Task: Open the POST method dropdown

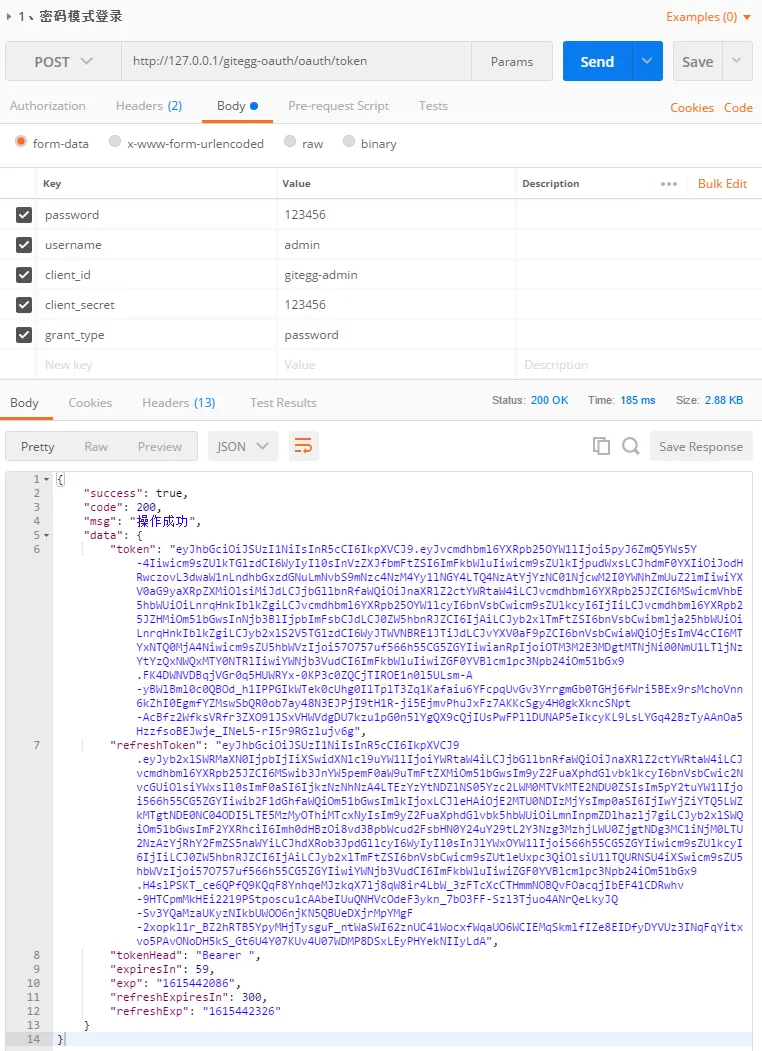Action: (63, 62)
